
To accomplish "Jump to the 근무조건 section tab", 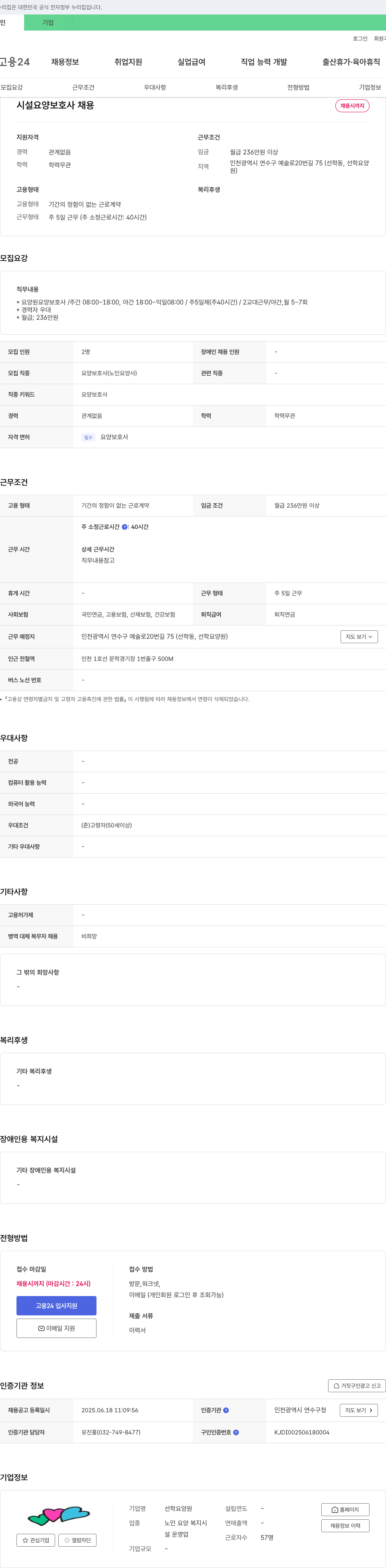I will (83, 88).
